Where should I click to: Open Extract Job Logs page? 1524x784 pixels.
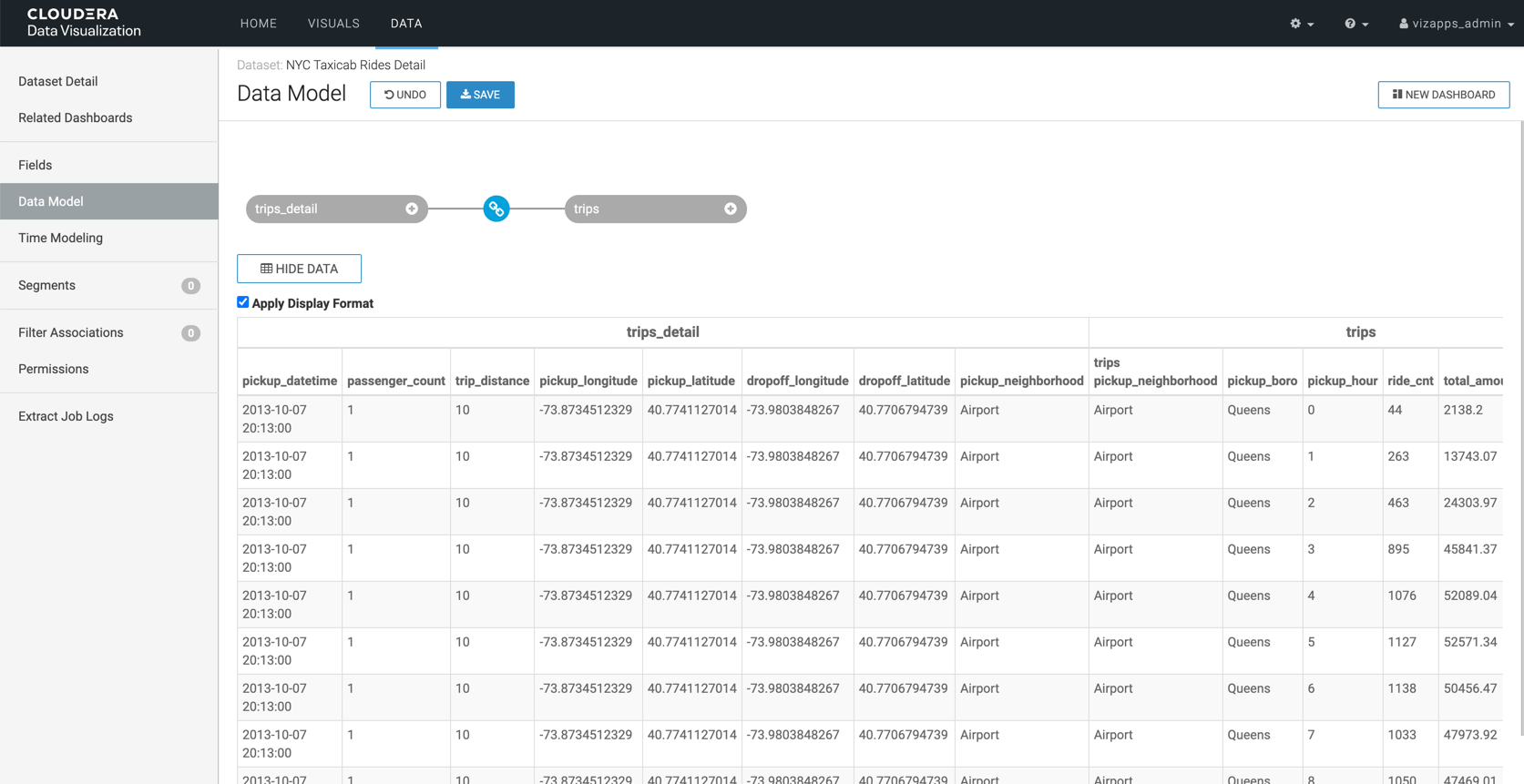pos(66,416)
